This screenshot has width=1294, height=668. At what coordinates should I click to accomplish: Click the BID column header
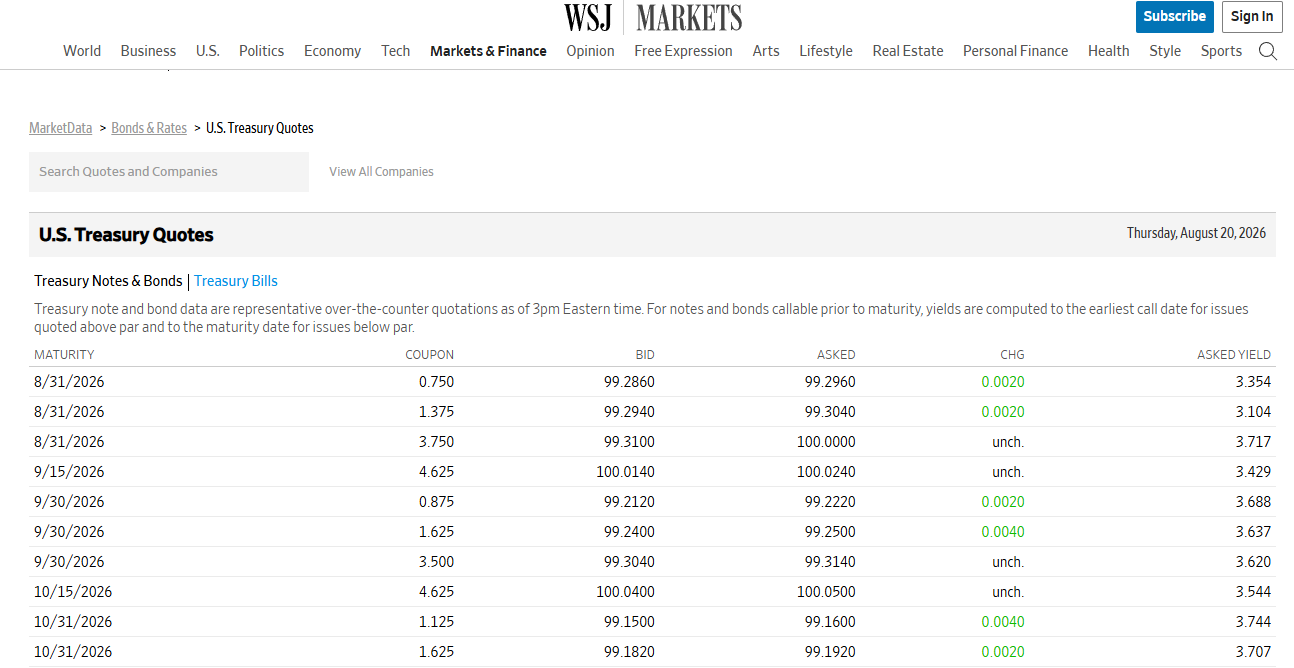click(x=645, y=355)
